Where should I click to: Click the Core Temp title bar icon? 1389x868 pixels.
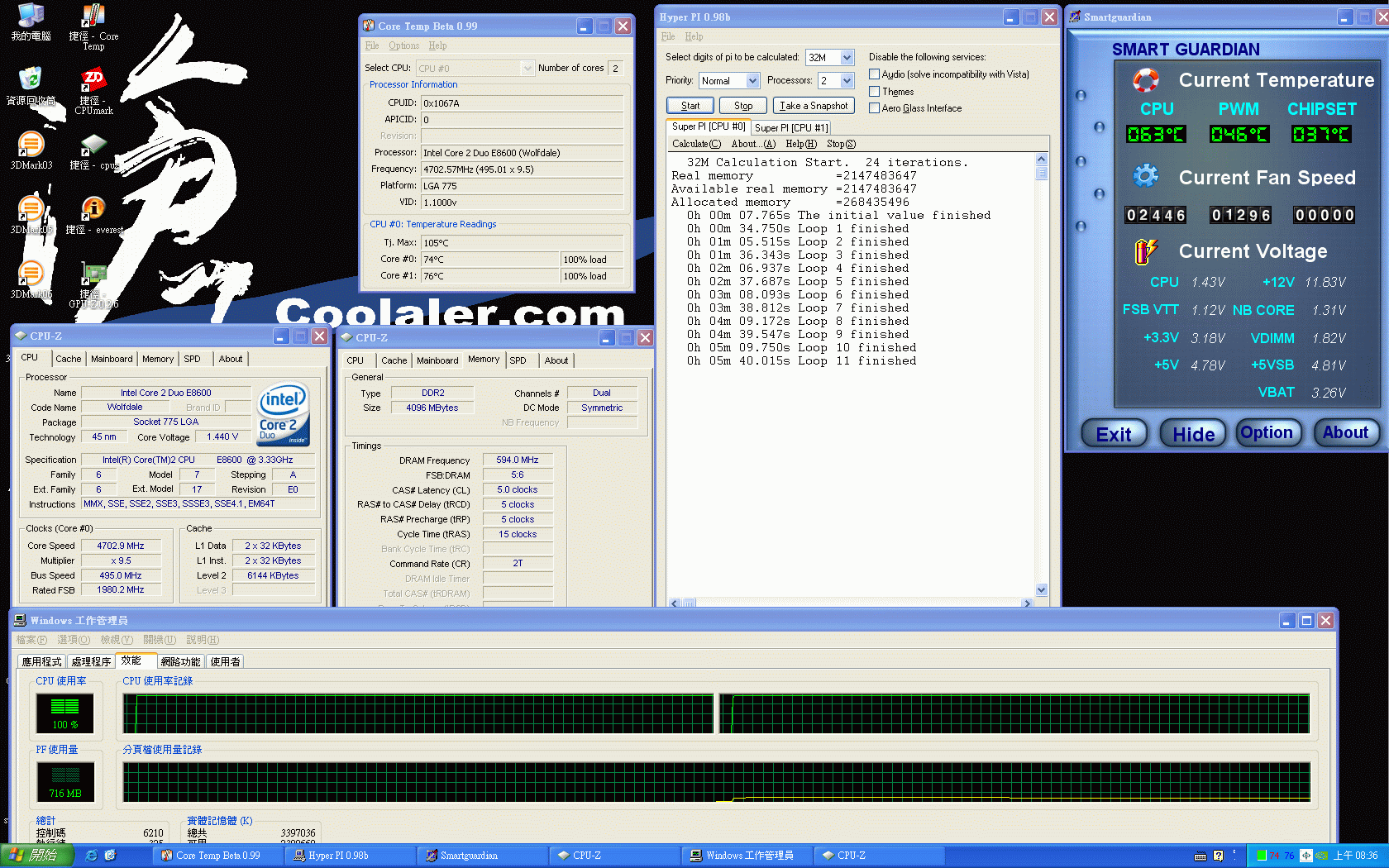[369, 26]
